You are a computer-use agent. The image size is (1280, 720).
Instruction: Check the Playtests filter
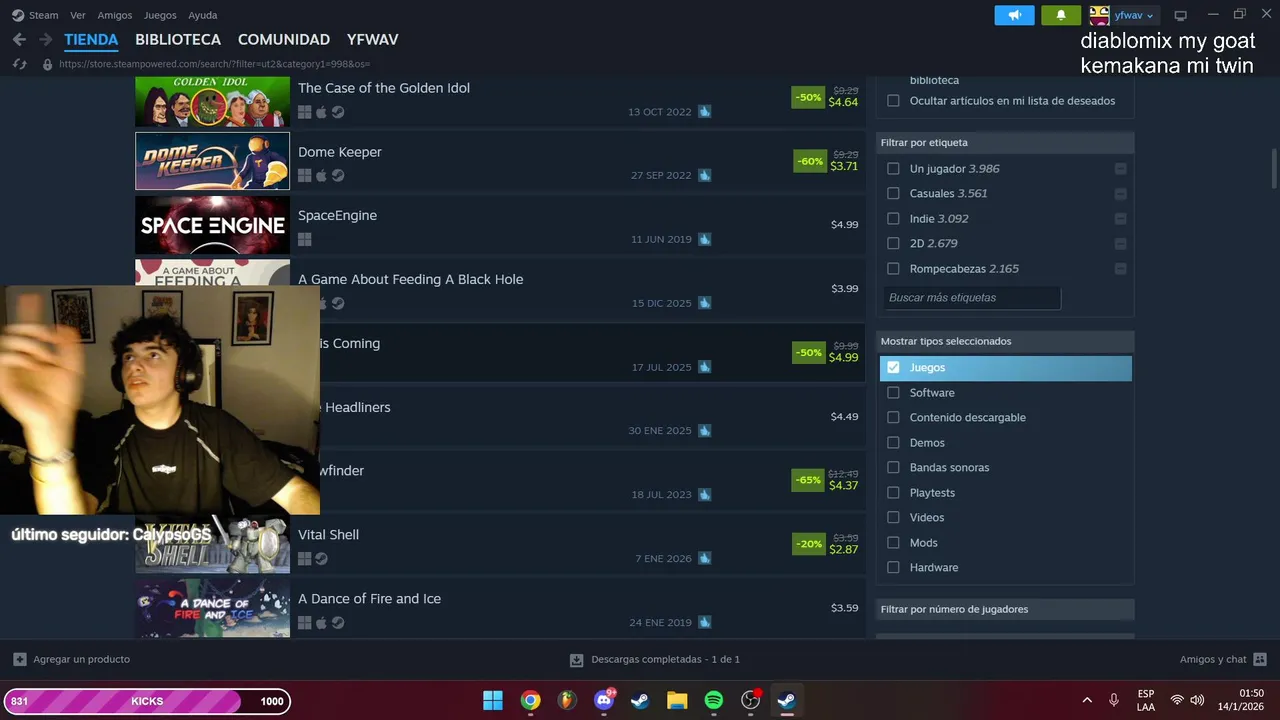point(894,493)
